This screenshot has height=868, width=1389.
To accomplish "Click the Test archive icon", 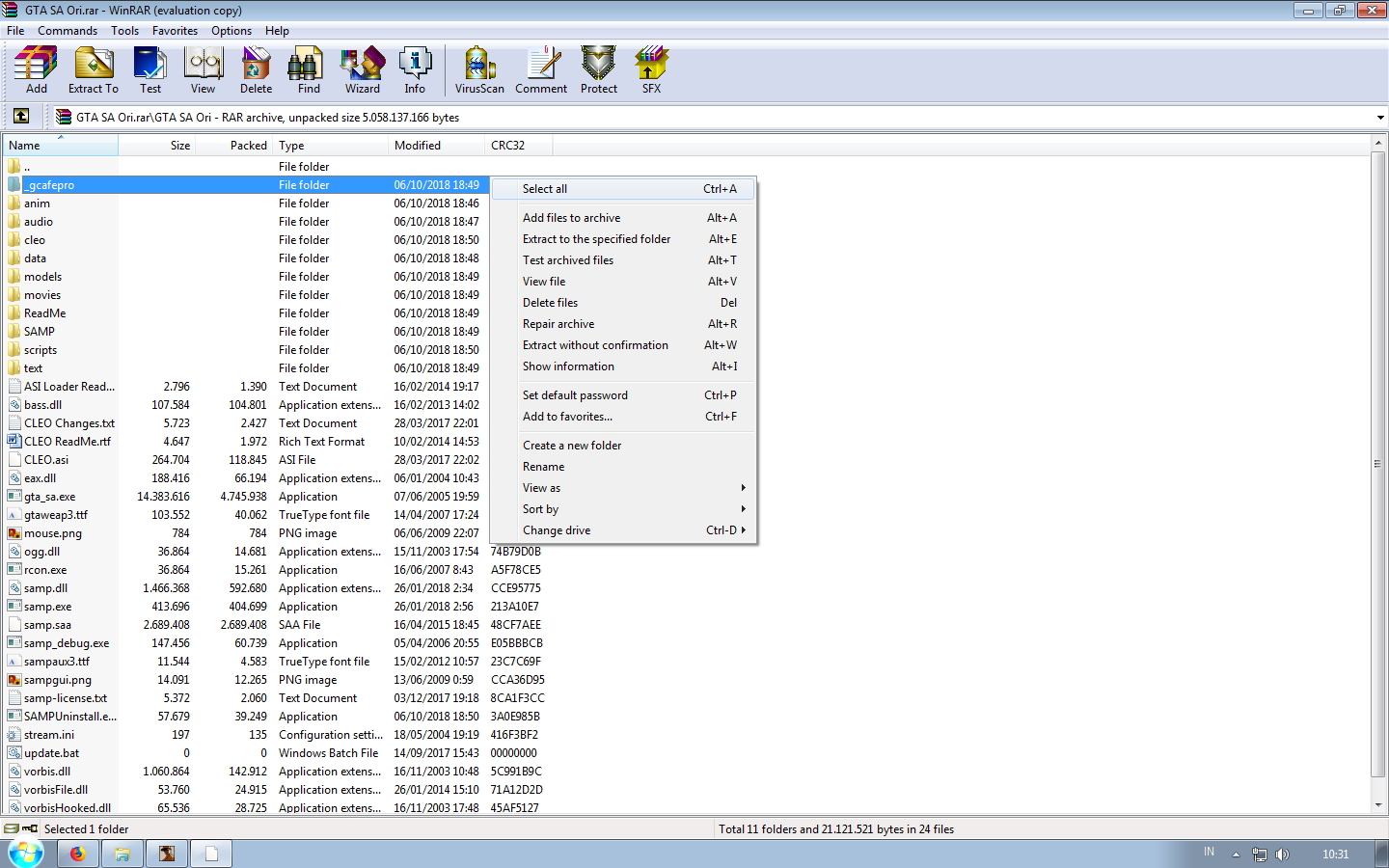I will point(150,70).
